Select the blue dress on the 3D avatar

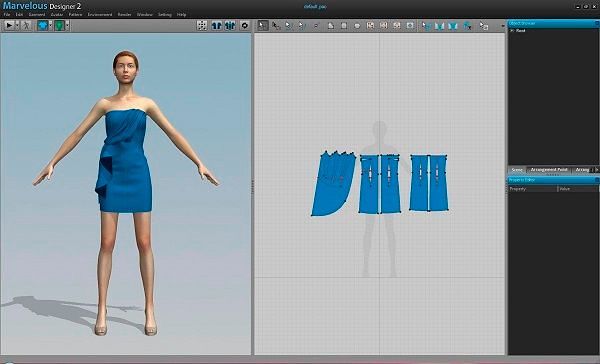[x=125, y=161]
